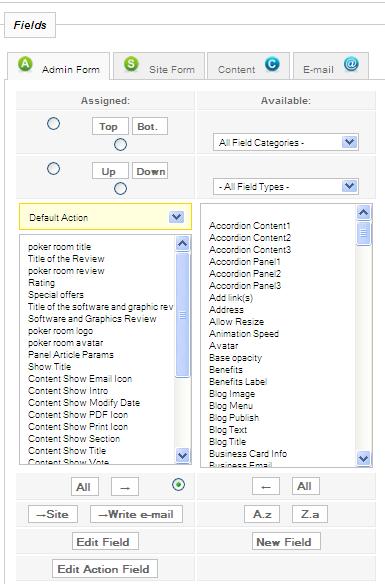Screen dimensions: 385x584
Task: Select 'Business Card Info' in Available list
Action: pyautogui.click(x=248, y=453)
